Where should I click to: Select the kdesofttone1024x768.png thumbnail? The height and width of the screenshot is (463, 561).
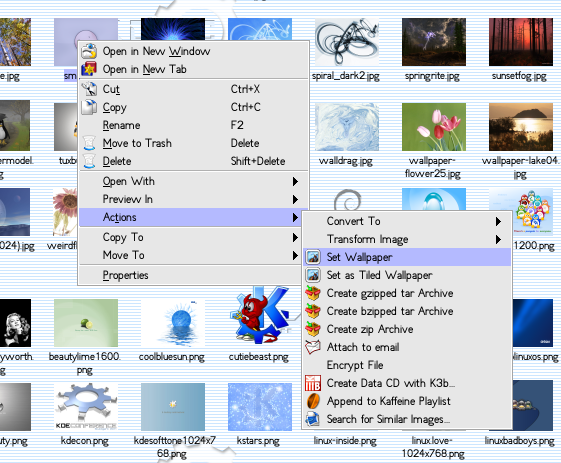tap(173, 406)
